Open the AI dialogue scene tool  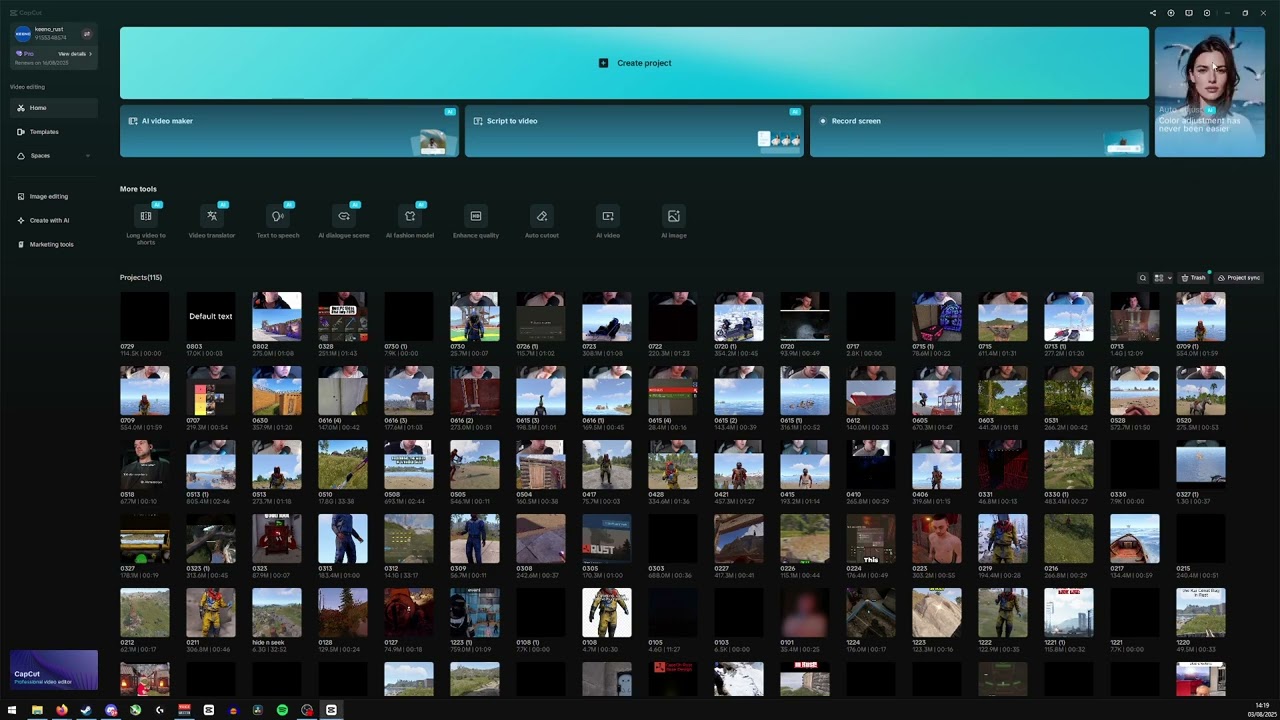pyautogui.click(x=344, y=221)
